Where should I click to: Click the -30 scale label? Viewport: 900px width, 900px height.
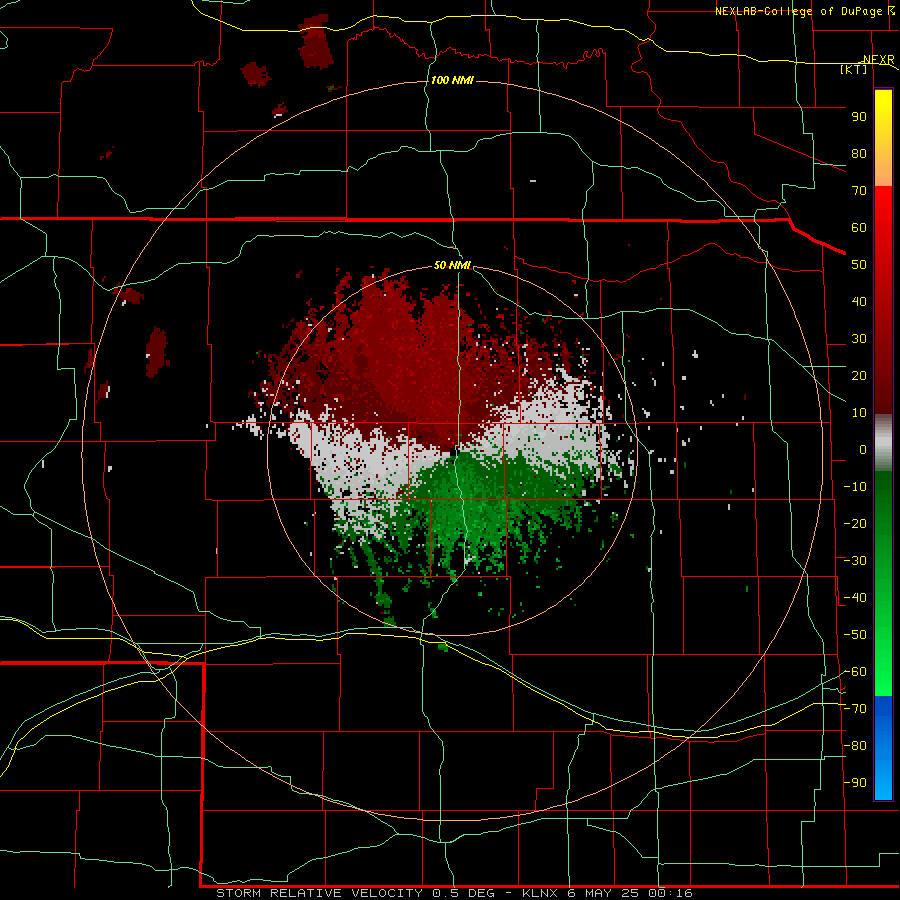click(855, 561)
